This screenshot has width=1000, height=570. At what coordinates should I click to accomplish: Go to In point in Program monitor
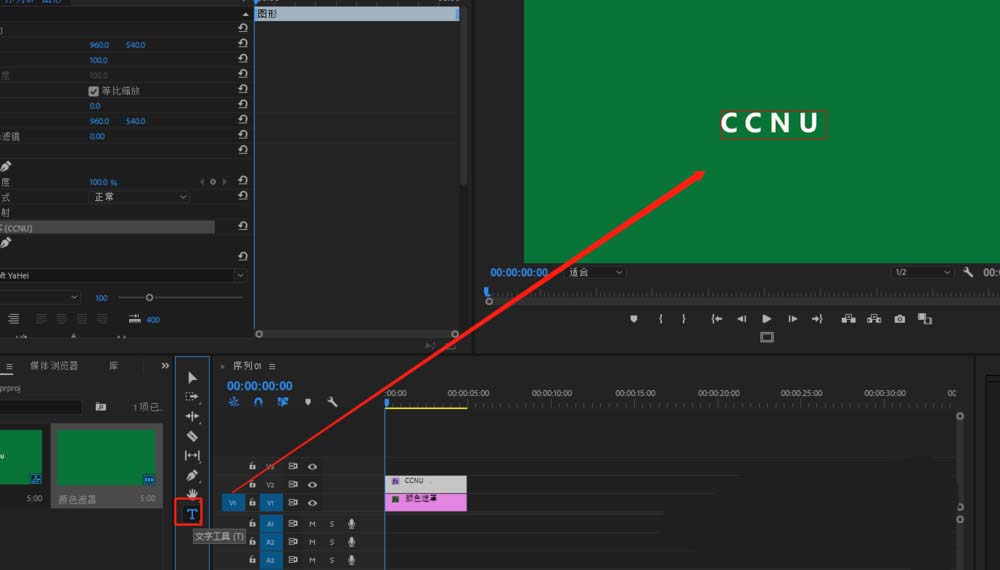[716, 319]
